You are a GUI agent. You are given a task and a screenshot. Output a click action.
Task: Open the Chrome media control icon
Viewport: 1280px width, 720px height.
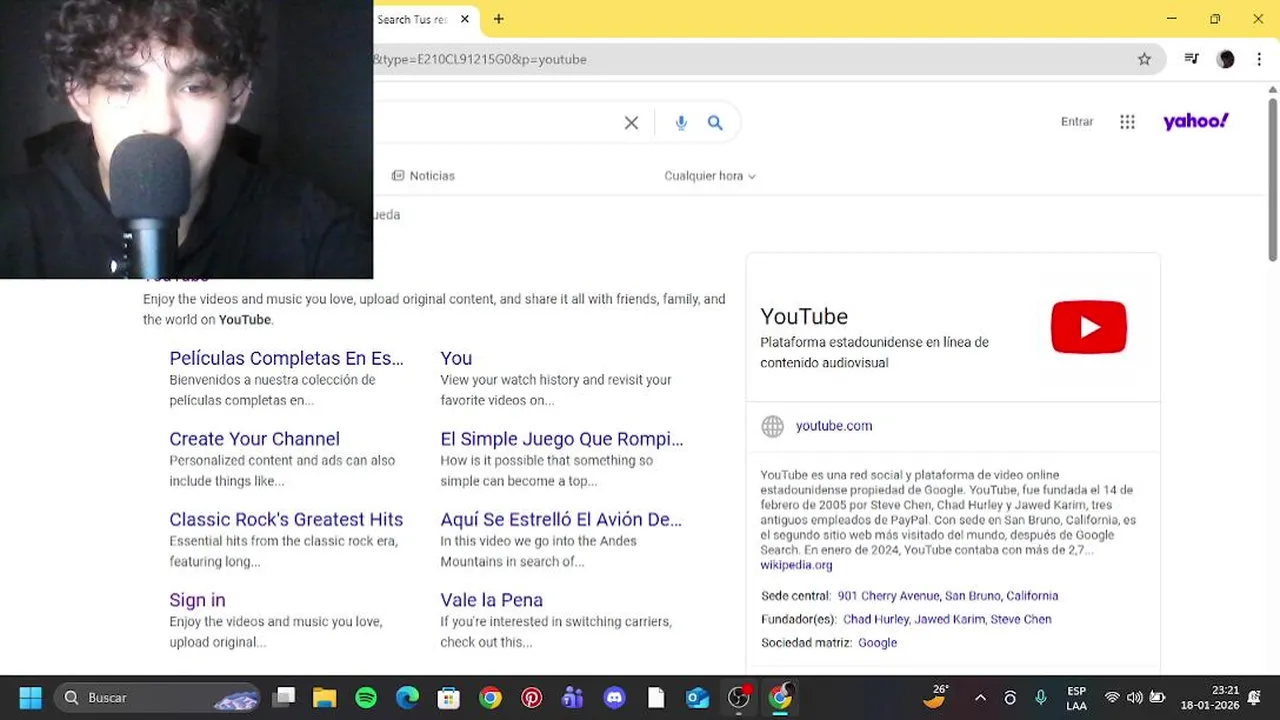pos(1191,59)
